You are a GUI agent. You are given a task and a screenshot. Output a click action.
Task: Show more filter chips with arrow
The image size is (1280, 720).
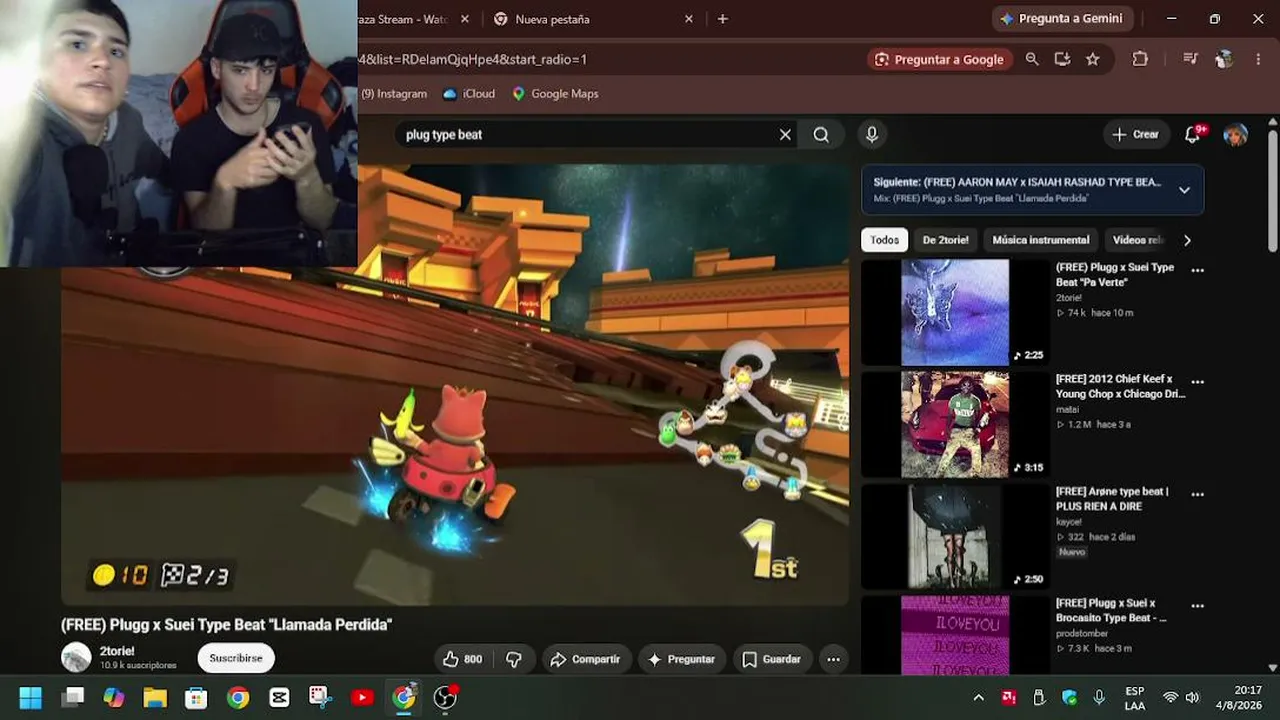click(x=1187, y=240)
